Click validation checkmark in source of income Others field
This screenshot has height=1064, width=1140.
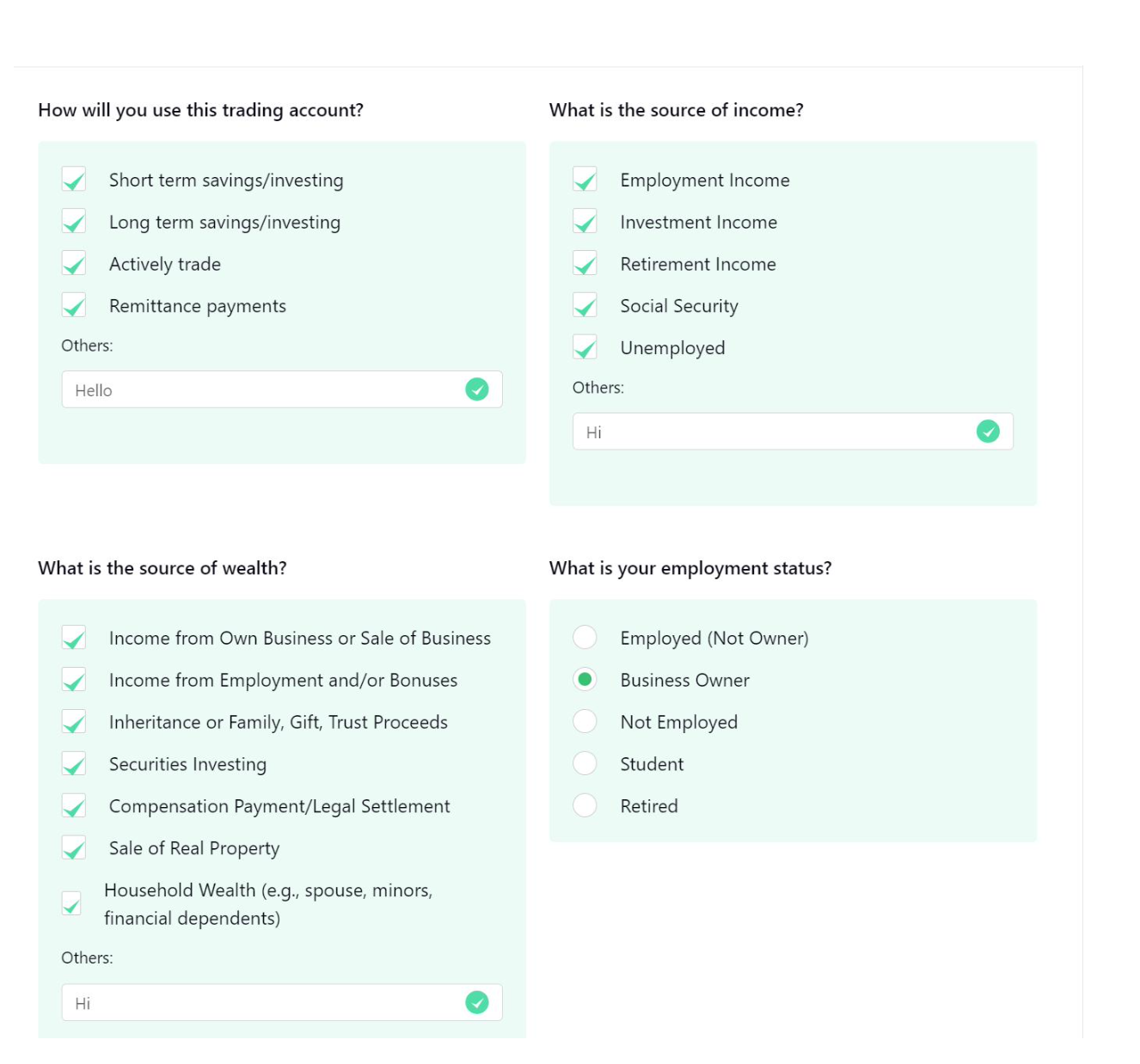pyautogui.click(x=988, y=431)
